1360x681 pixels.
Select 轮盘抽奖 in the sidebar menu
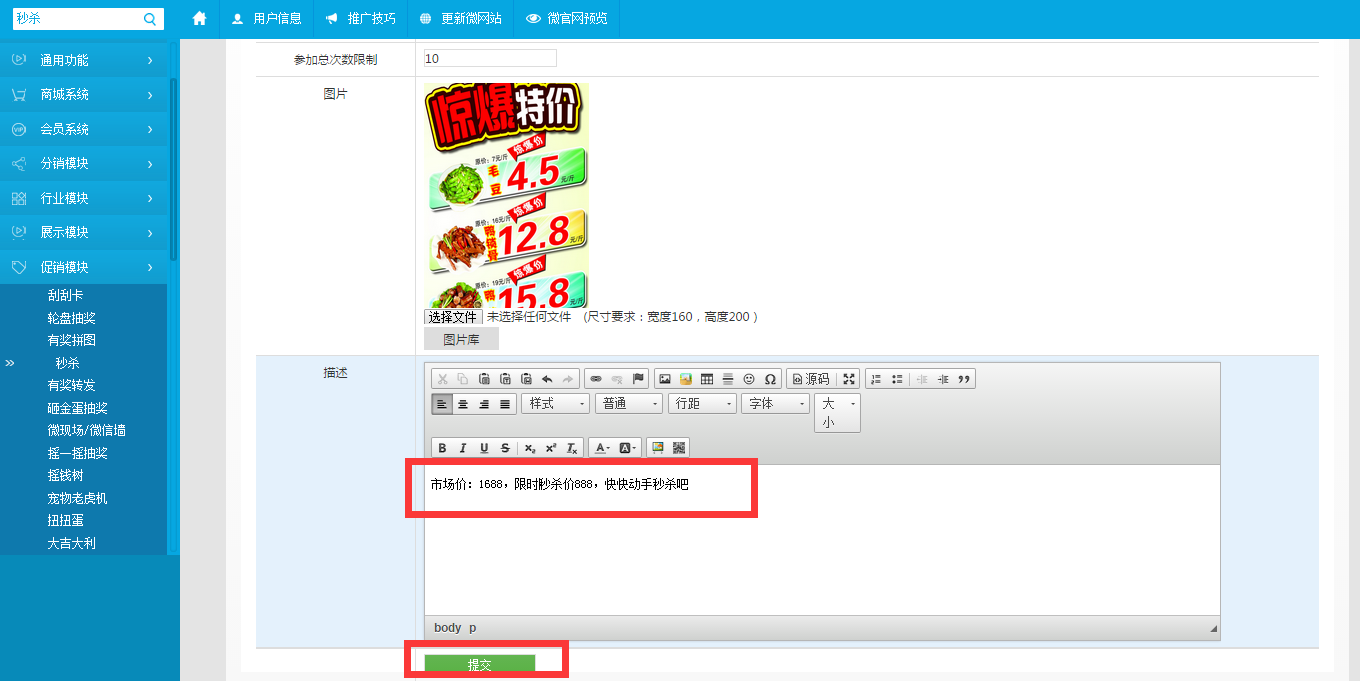72,318
